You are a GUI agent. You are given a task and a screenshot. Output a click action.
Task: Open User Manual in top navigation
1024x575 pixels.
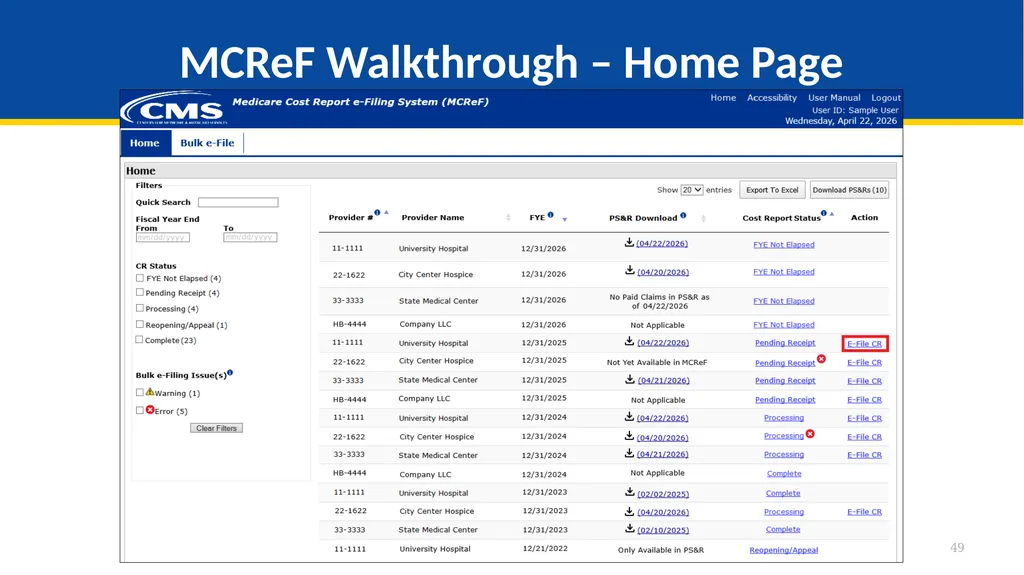834,97
